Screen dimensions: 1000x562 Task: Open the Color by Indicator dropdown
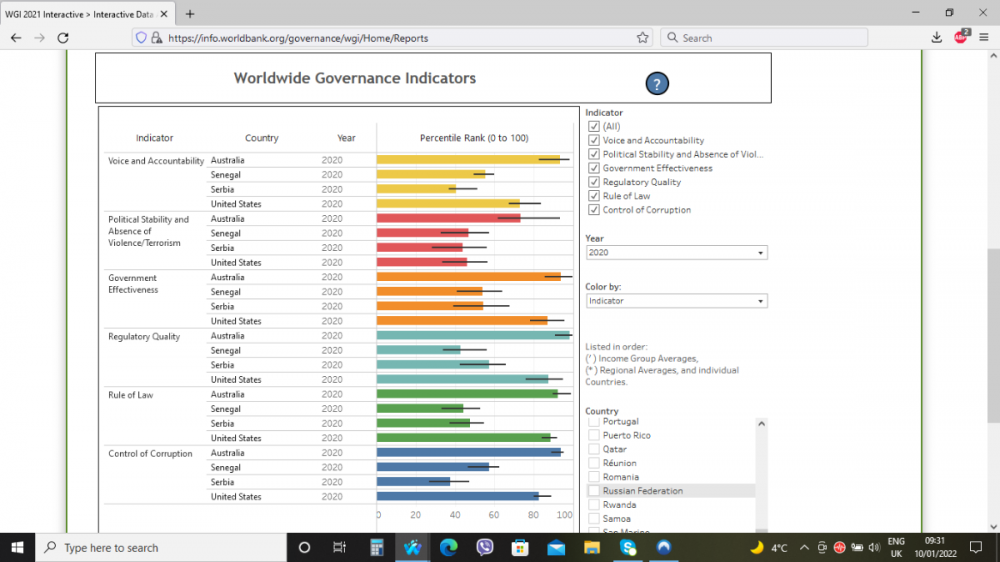676,301
